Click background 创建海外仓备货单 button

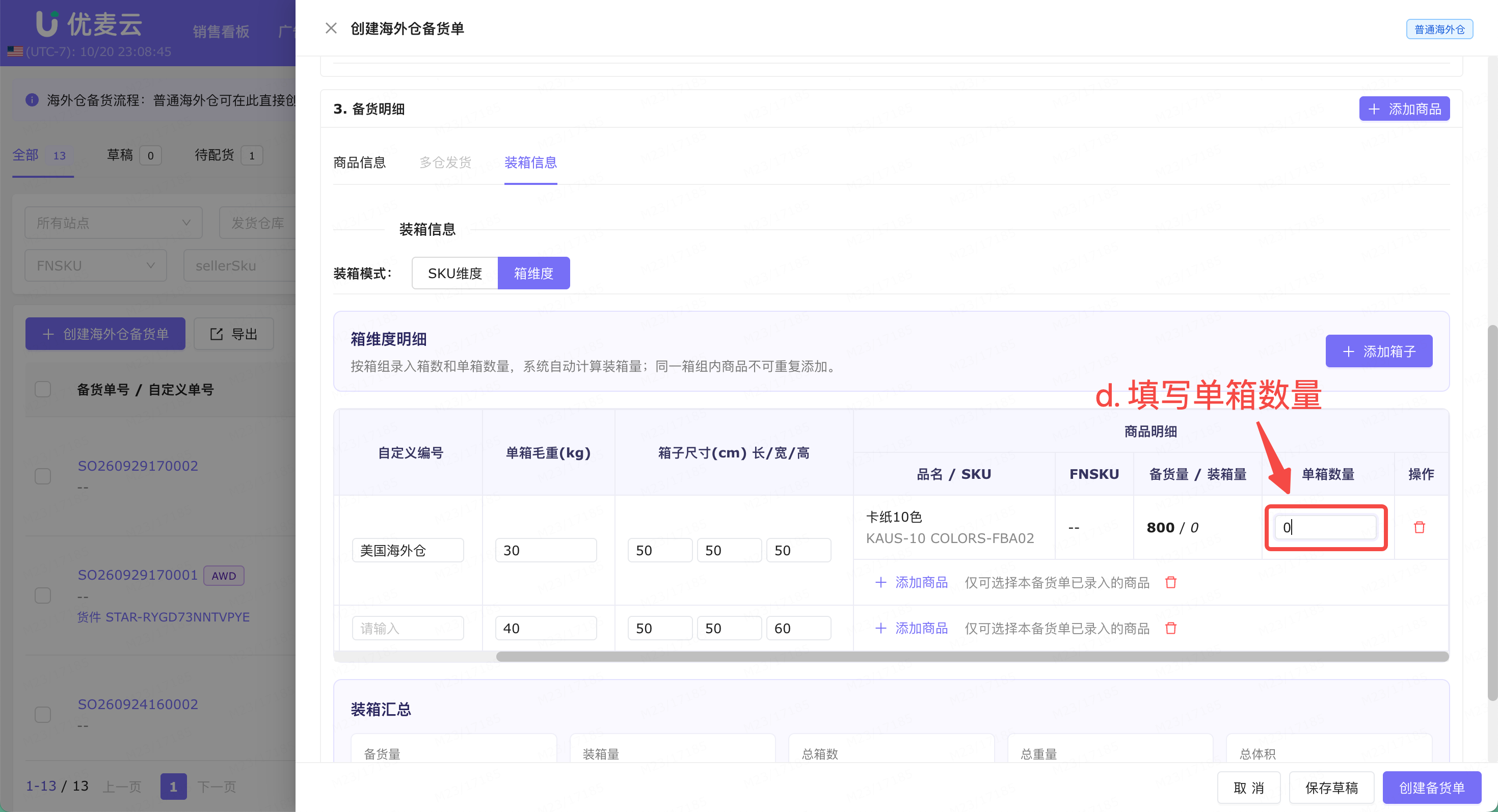105,334
